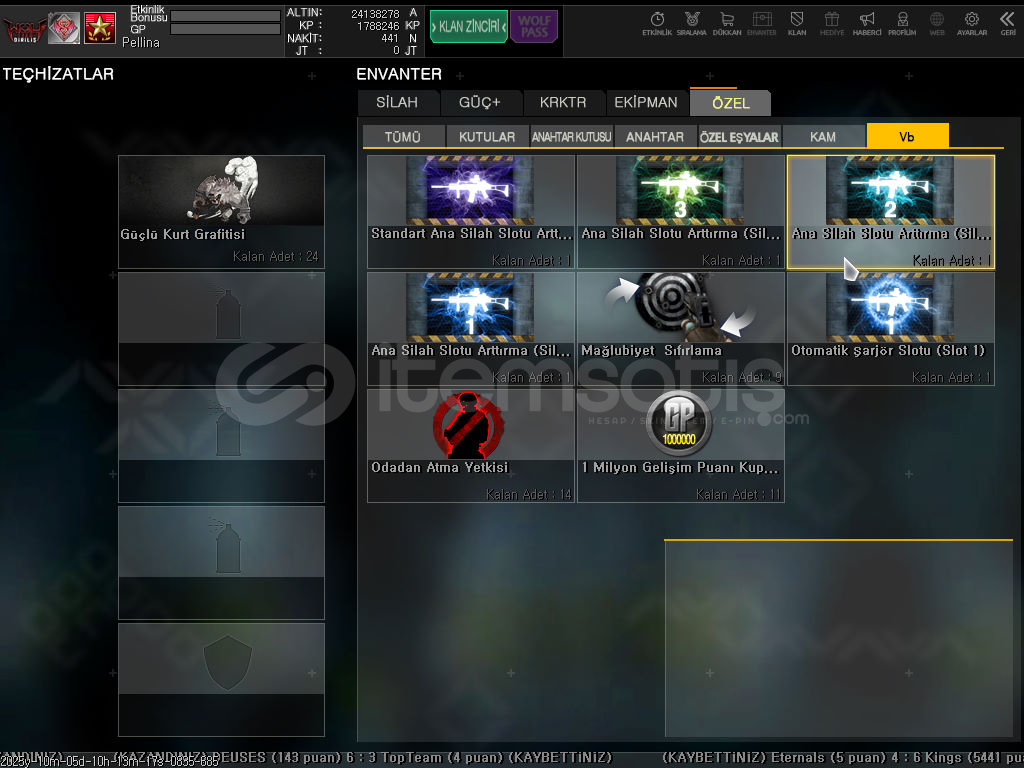Viewport: 1024px width, 768px height.
Task: Switch to the GÜÇ+ inventory tab
Action: [479, 103]
